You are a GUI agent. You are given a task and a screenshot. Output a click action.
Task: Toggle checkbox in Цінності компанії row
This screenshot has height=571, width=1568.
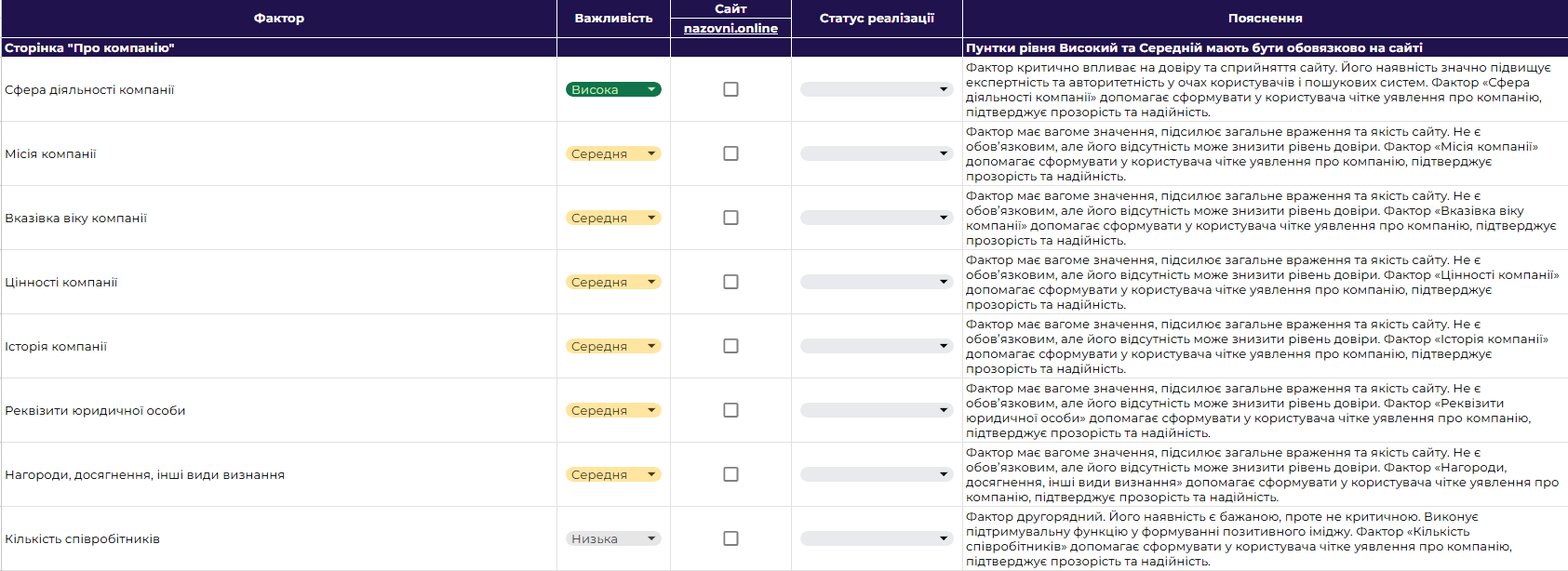730,282
